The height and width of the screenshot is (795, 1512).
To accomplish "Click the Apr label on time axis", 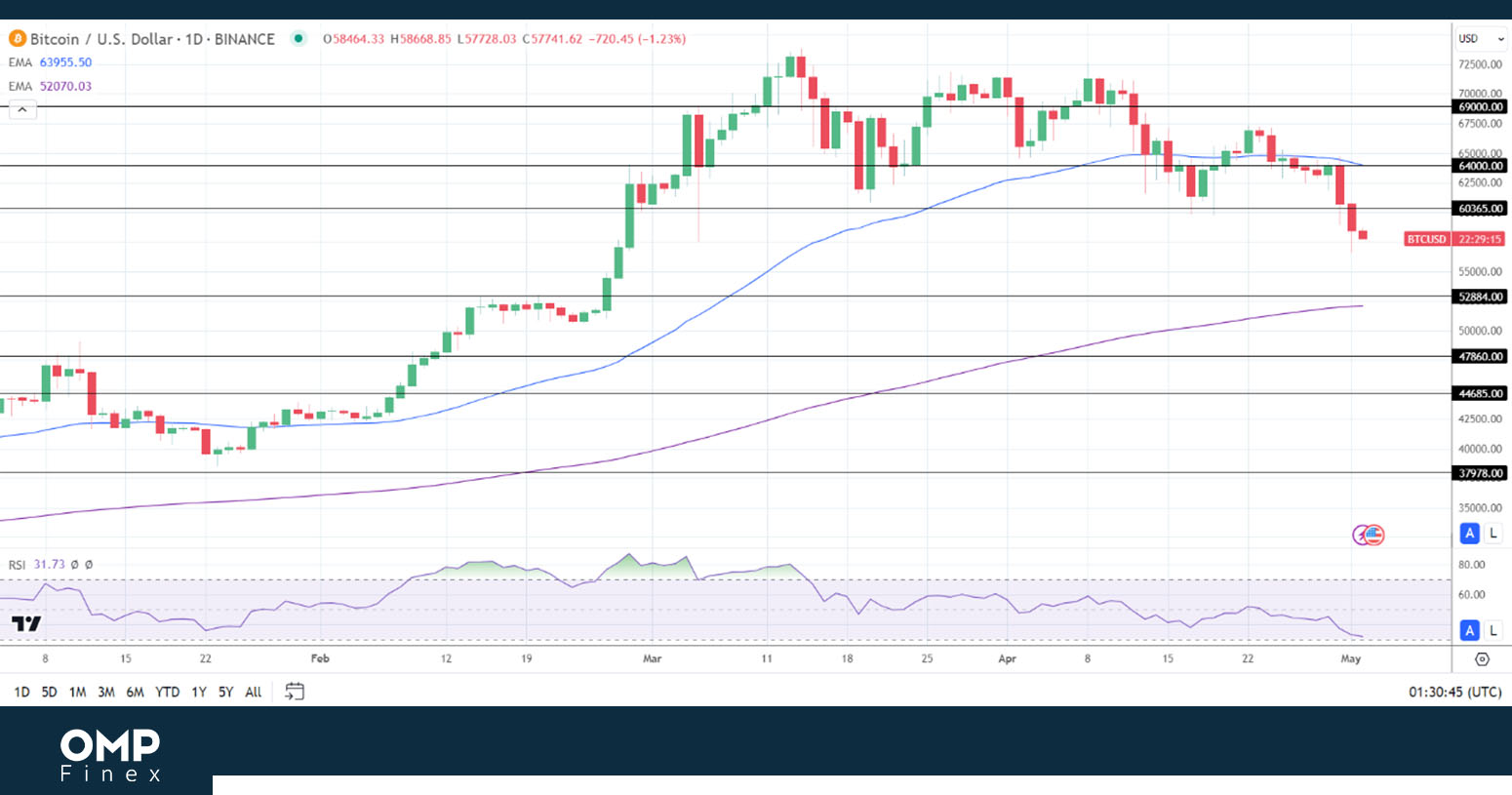I will [1008, 658].
